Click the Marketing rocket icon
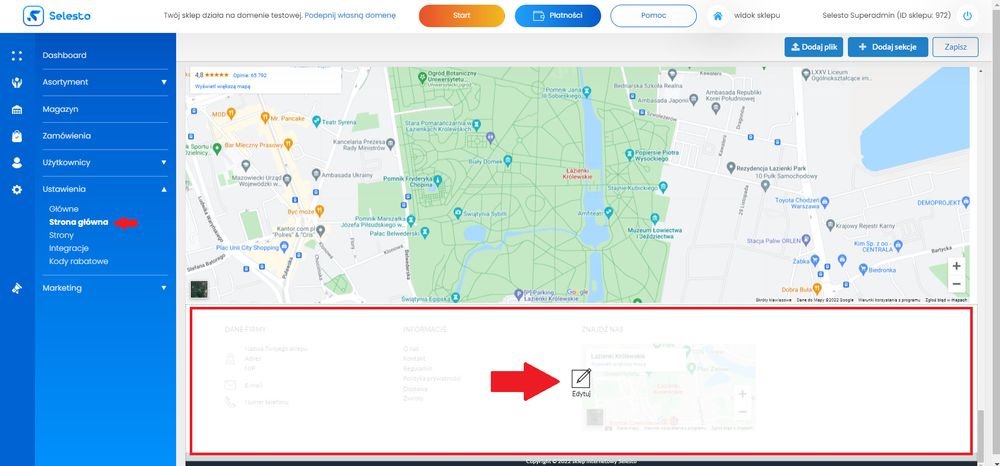The height and width of the screenshot is (466, 1000). pos(17,288)
